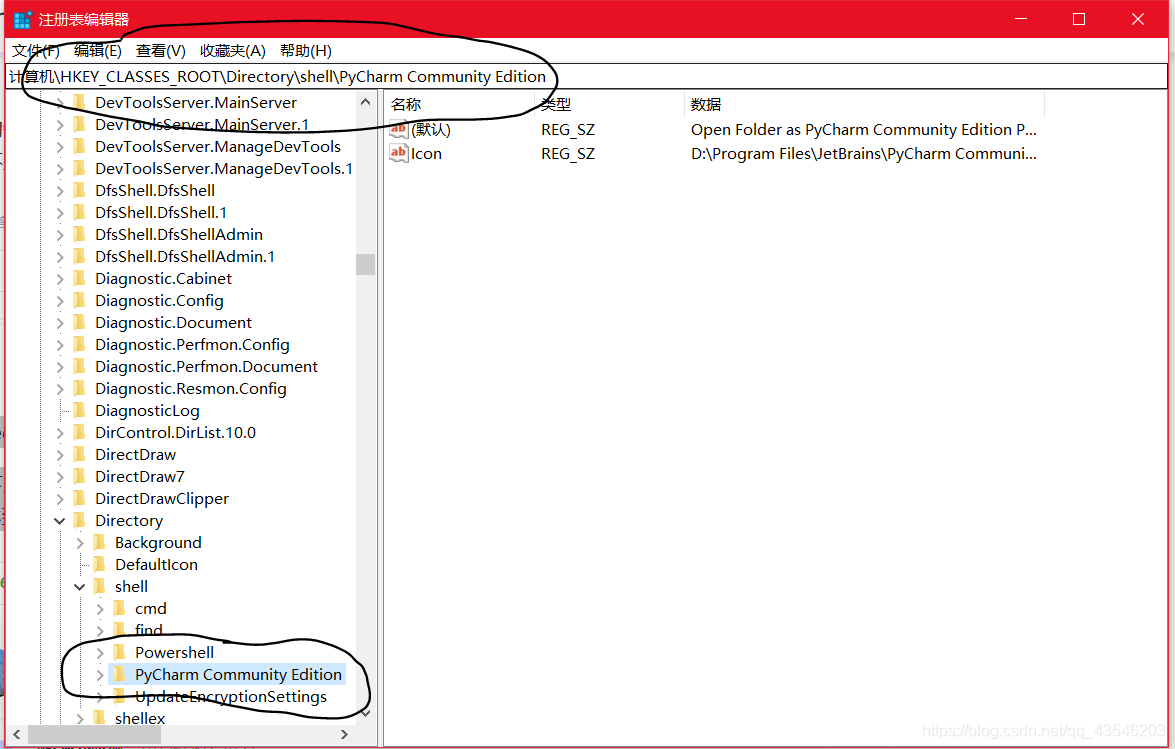Click folder icon of Background key
The image size is (1175, 749).
click(x=100, y=542)
